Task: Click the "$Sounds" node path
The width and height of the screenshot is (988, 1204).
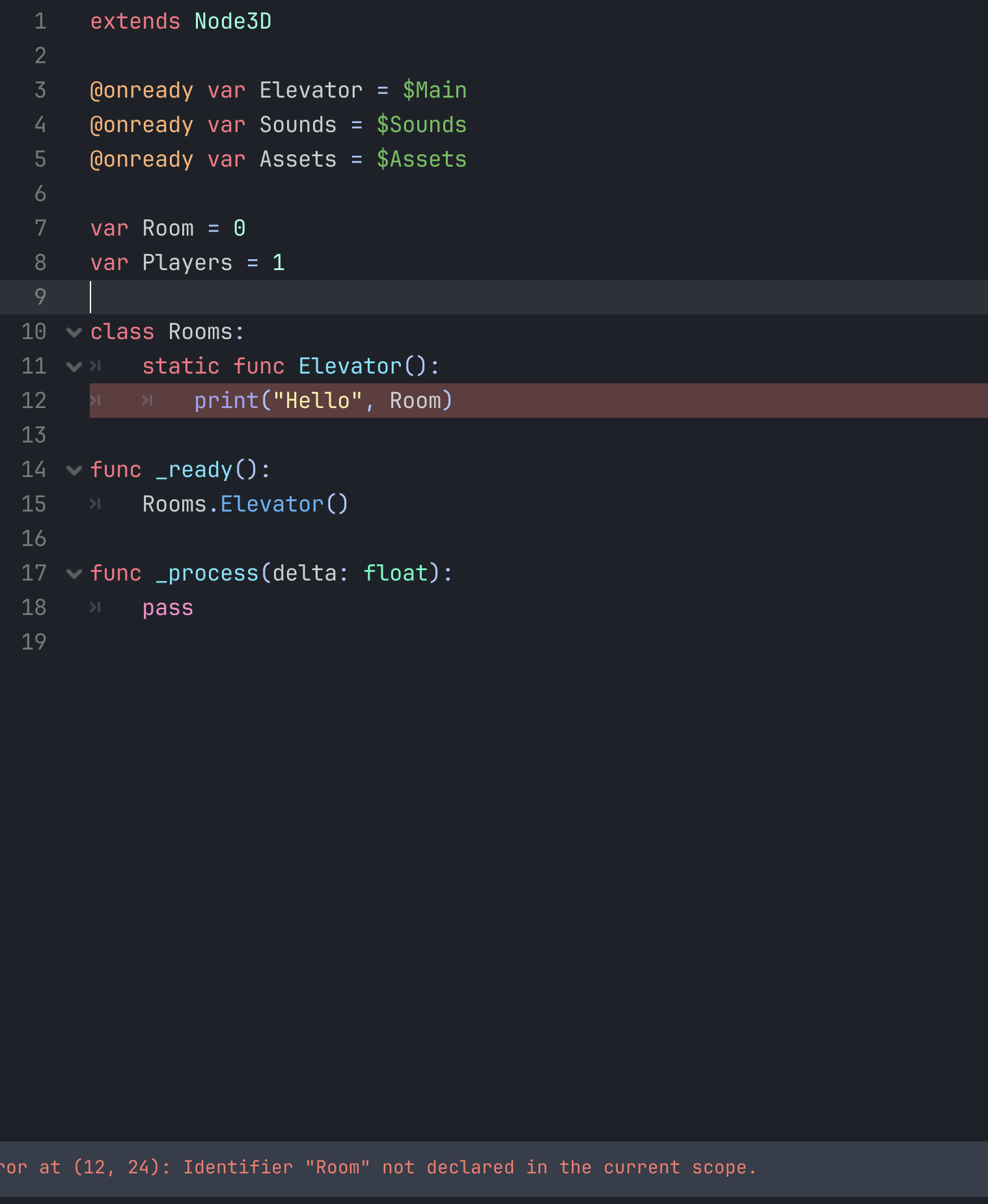Action: point(422,125)
